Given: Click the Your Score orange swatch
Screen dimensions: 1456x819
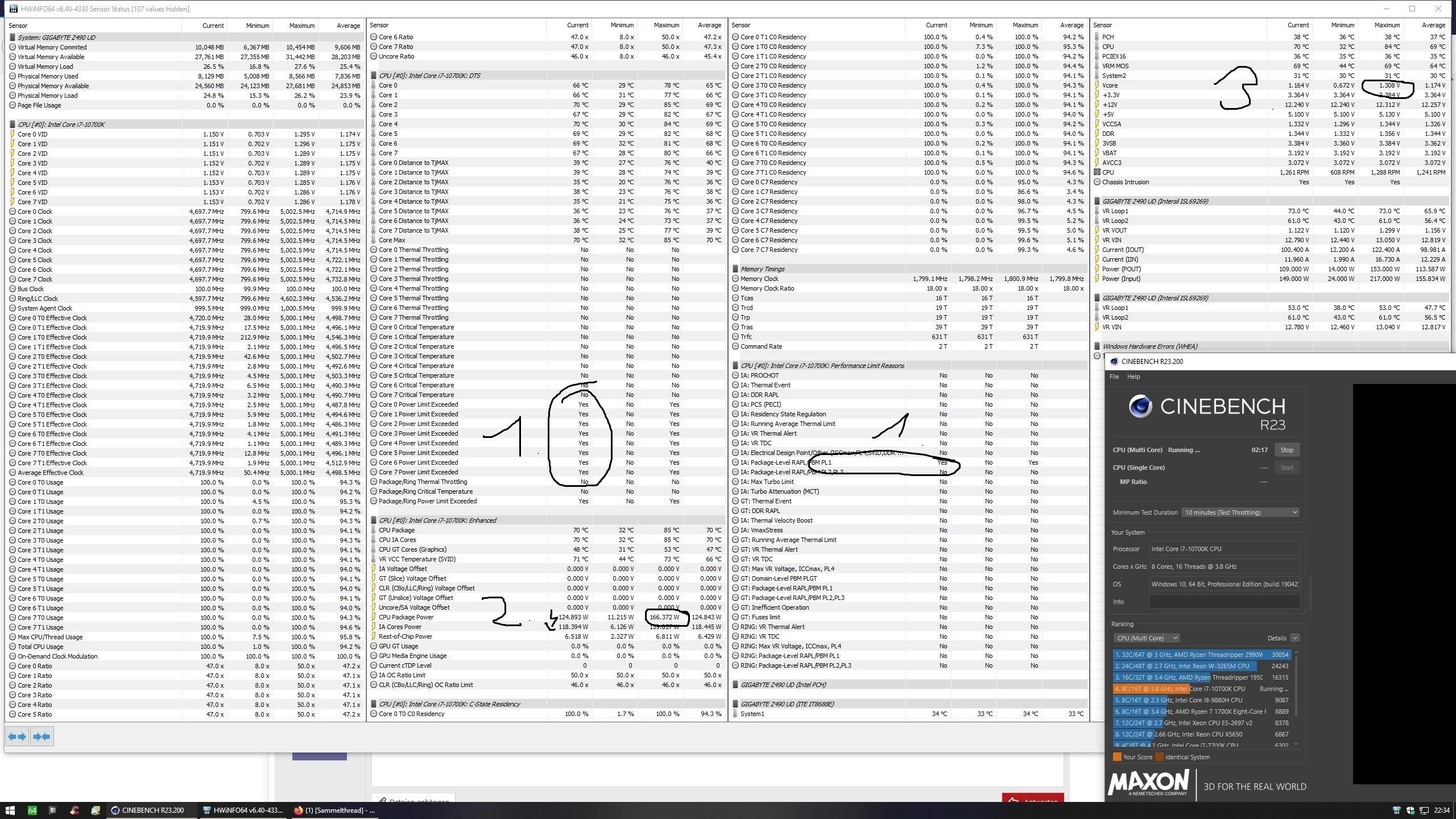Looking at the screenshot, I should click(x=1117, y=757).
